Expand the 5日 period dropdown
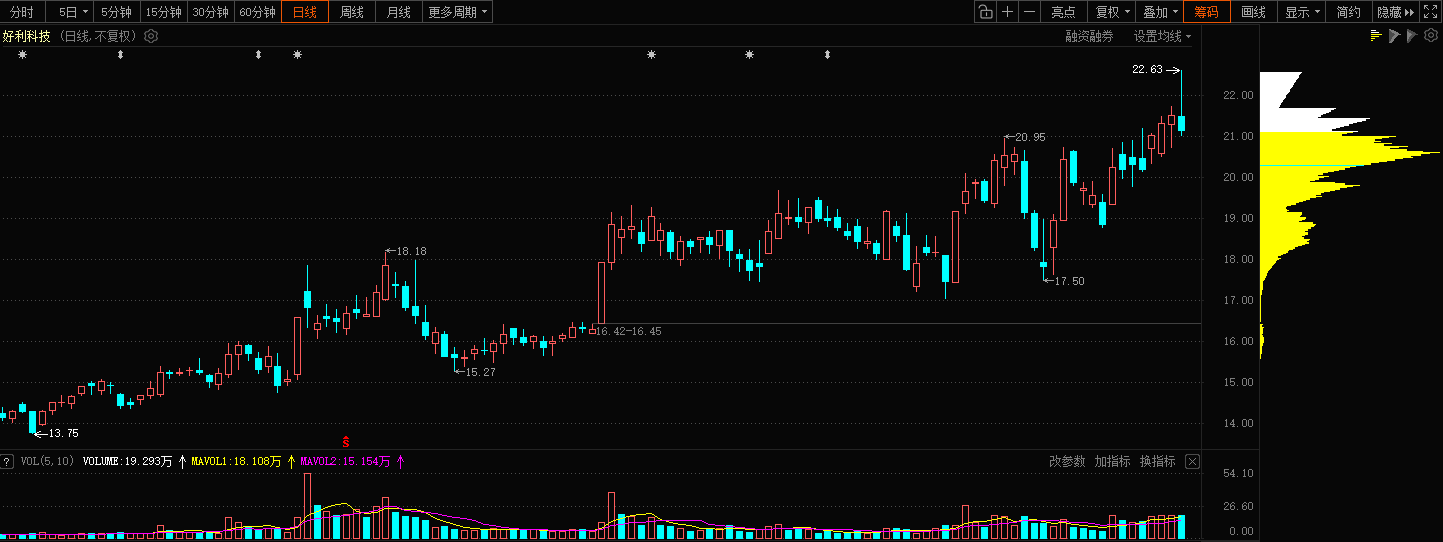This screenshot has width=1443, height=542. coord(73,12)
